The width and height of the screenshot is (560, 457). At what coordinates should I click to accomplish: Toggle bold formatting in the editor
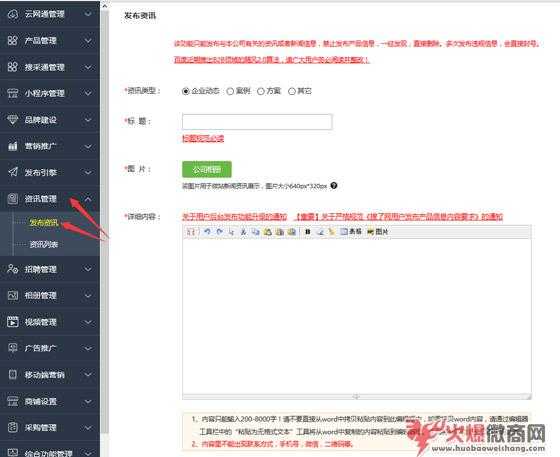308,232
